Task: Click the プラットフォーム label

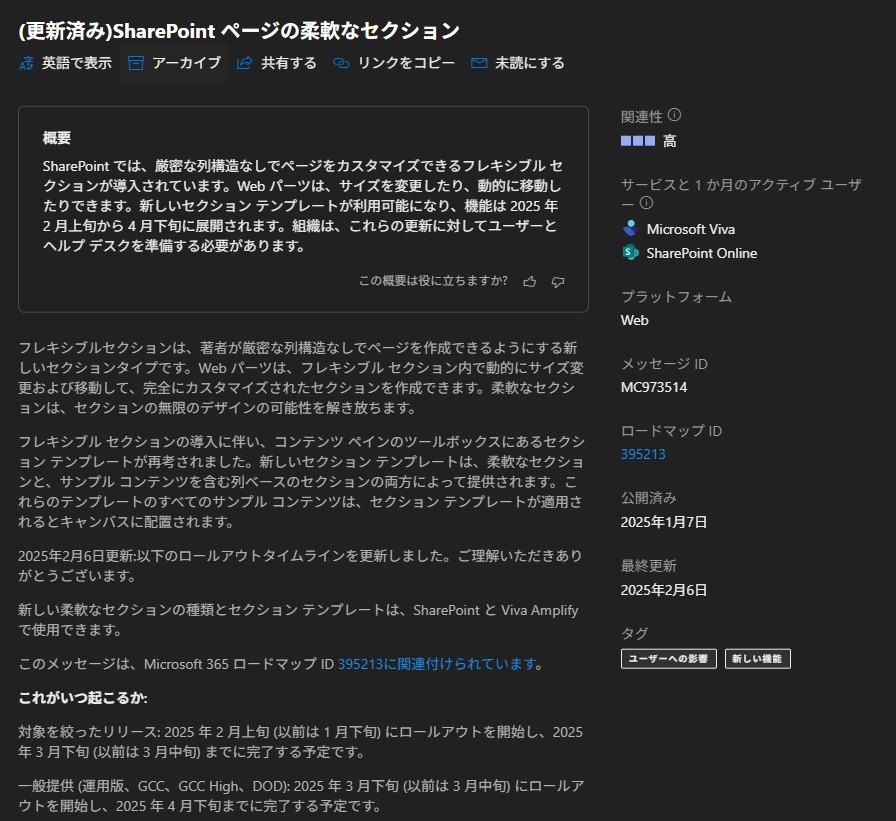Action: click(676, 297)
